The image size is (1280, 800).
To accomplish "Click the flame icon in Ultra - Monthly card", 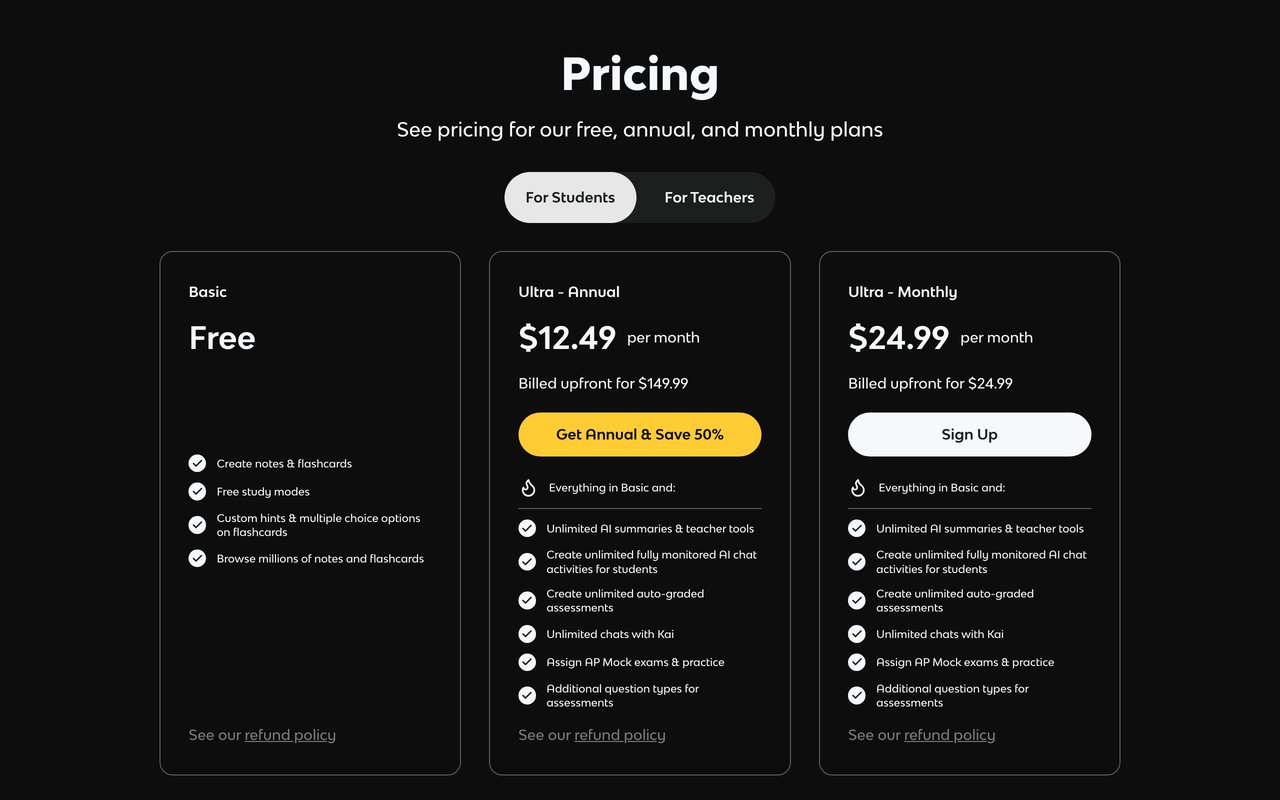I will [858, 488].
